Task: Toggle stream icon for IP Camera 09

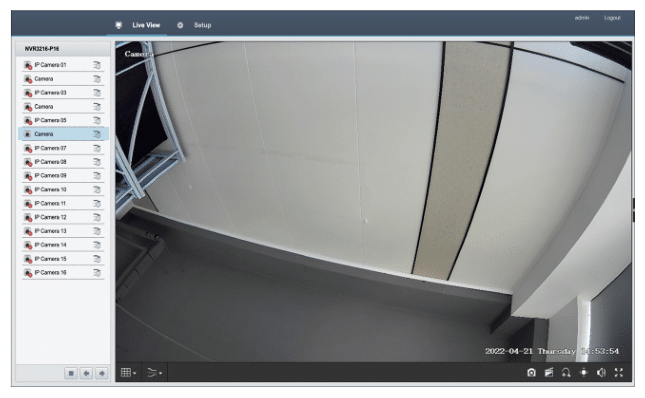Action: (97, 176)
